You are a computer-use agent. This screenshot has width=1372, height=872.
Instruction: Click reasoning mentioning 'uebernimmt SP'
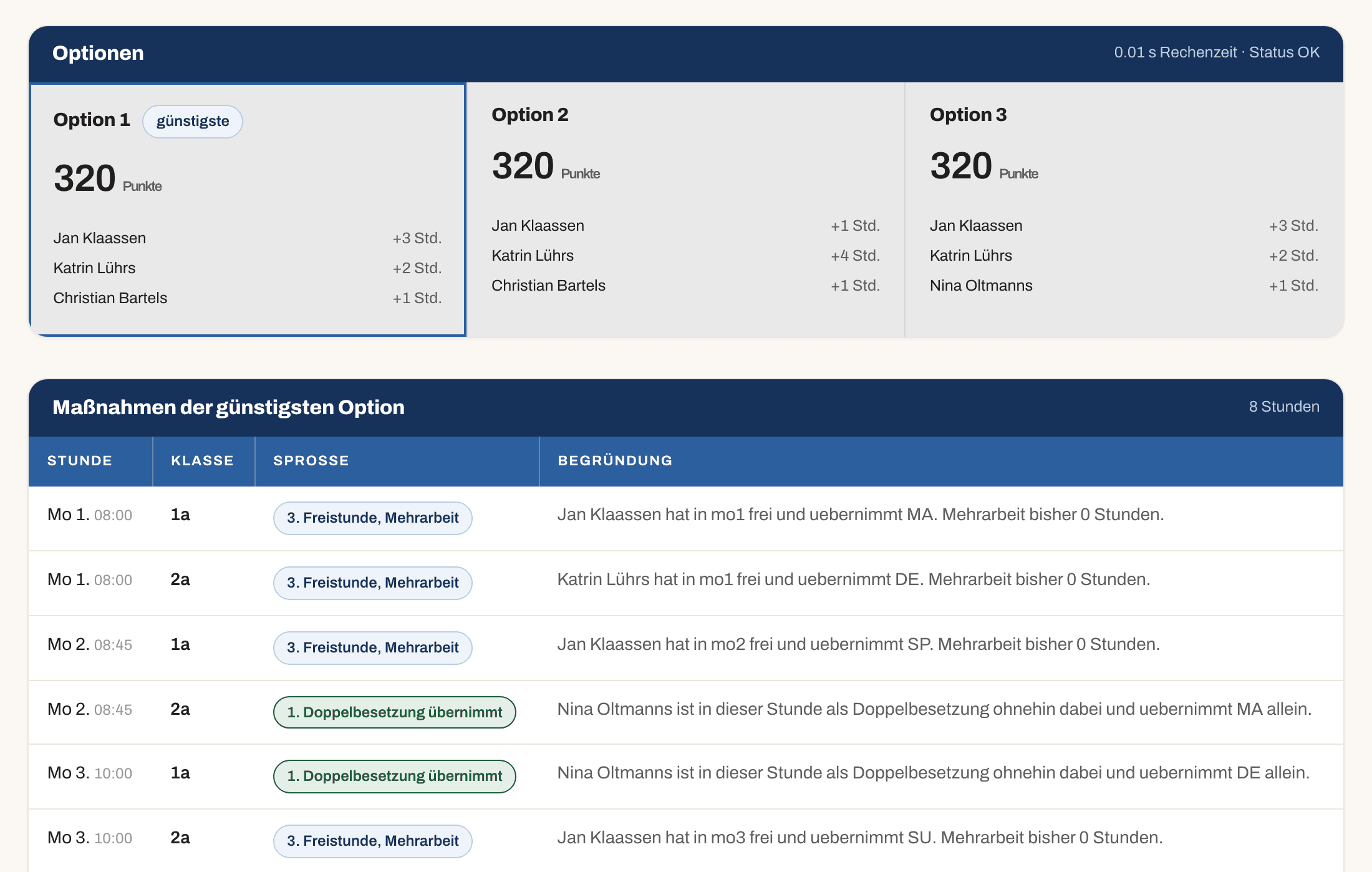pyautogui.click(x=859, y=644)
